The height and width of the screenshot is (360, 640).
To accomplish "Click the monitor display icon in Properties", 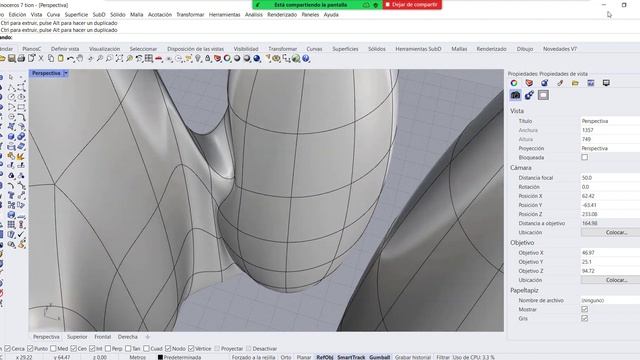I will pos(606,83).
